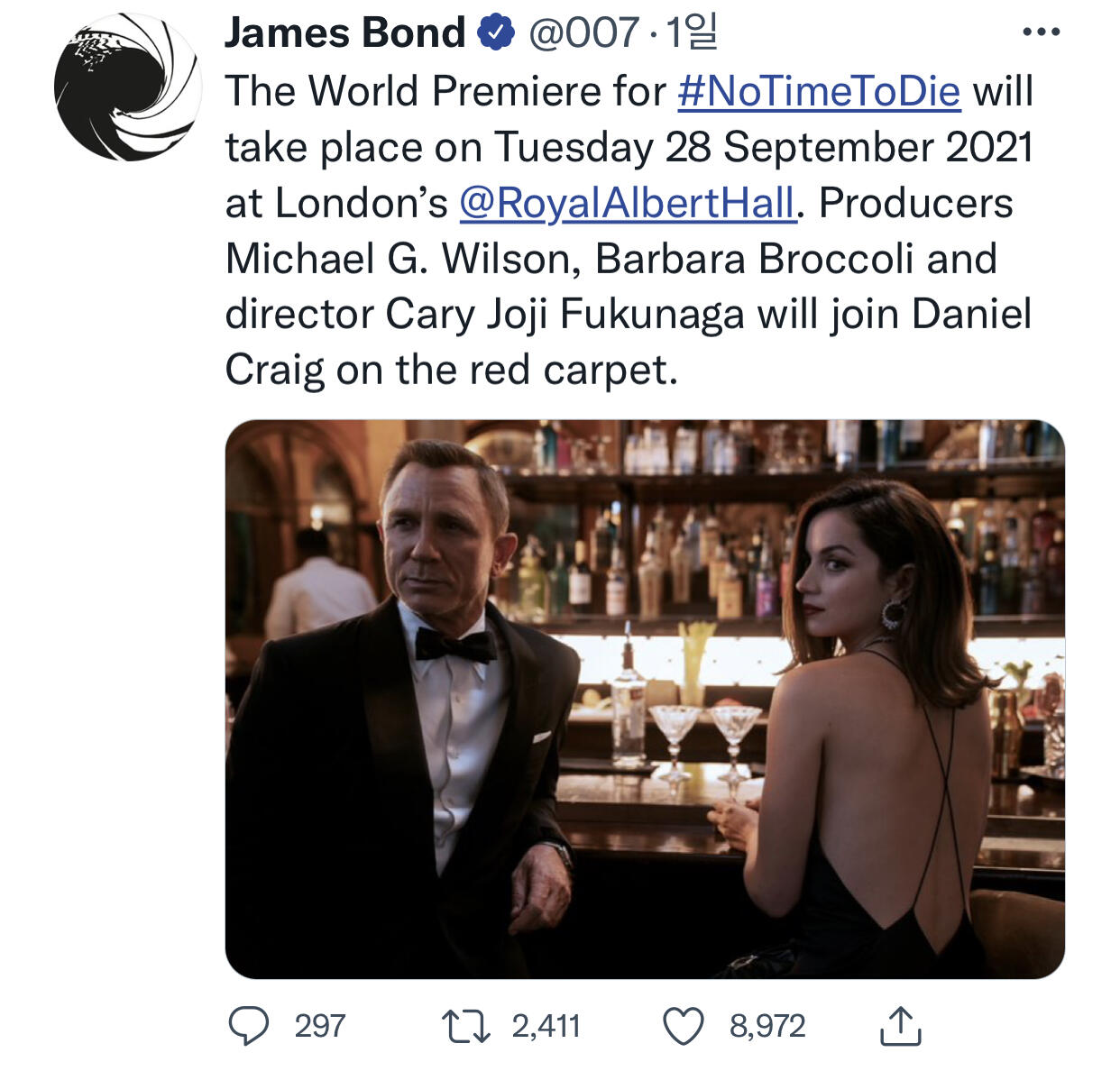This screenshot has height=1071, width=1120.
Task: Open the three-dot more options menu
Action: click(1042, 33)
